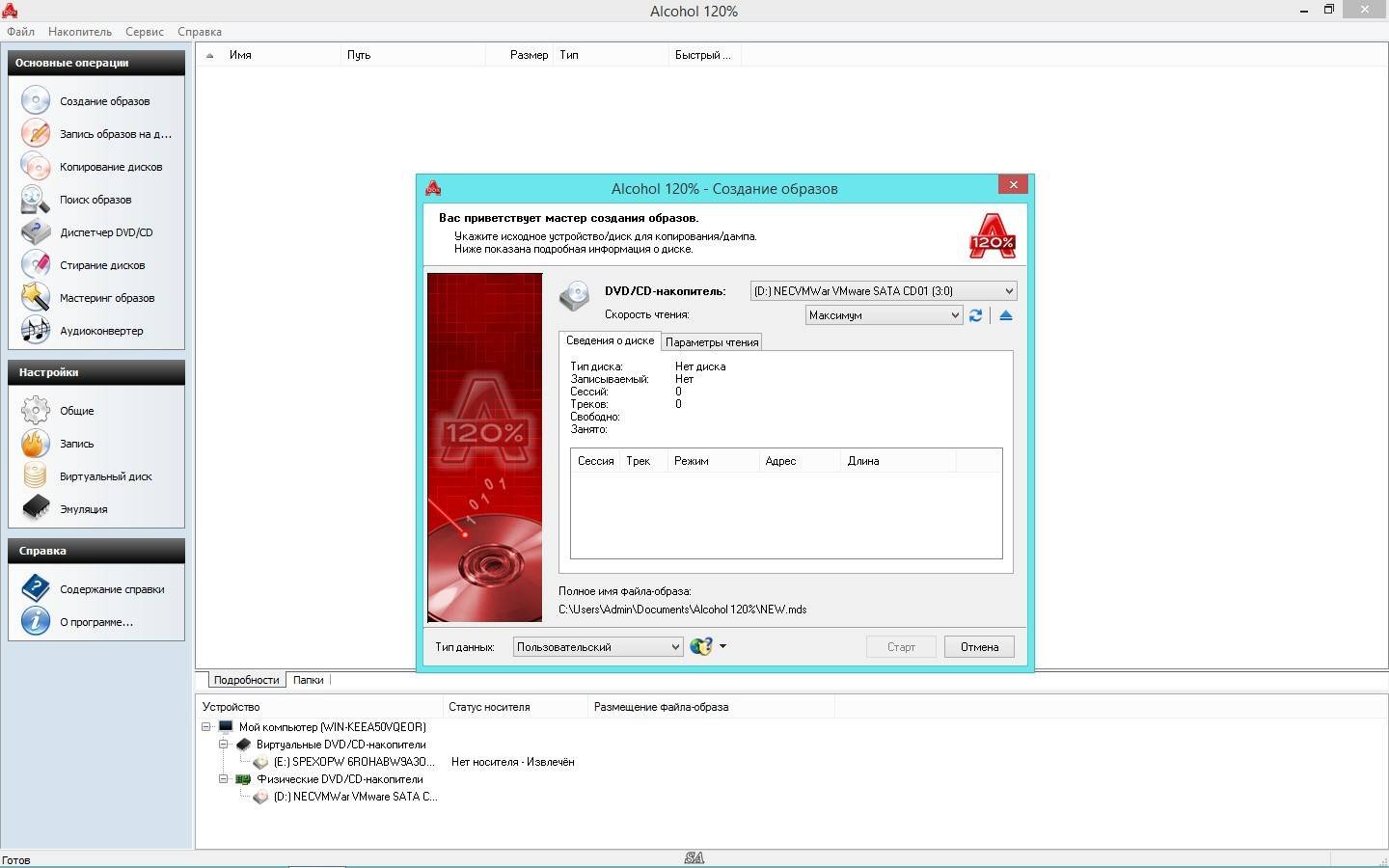Open the Справка menu
This screenshot has height=868, width=1389.
[200, 31]
